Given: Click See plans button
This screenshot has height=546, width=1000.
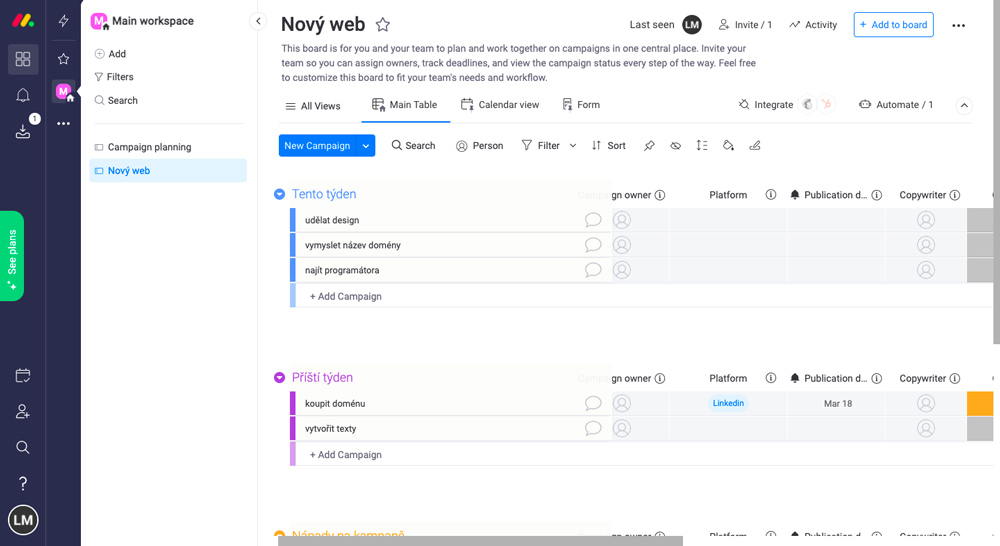Looking at the screenshot, I should coord(12,256).
